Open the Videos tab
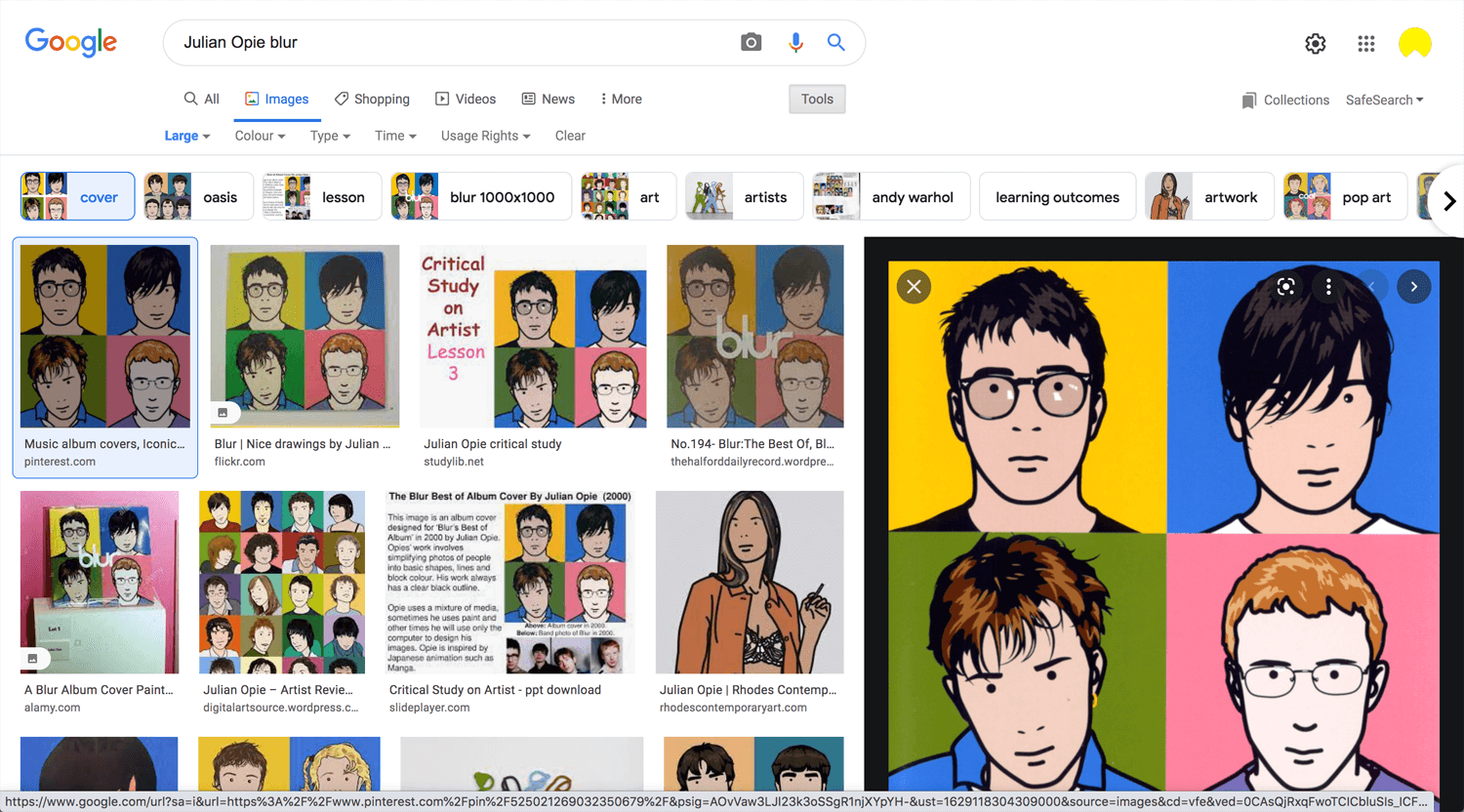The width and height of the screenshot is (1464, 812). 466,100
